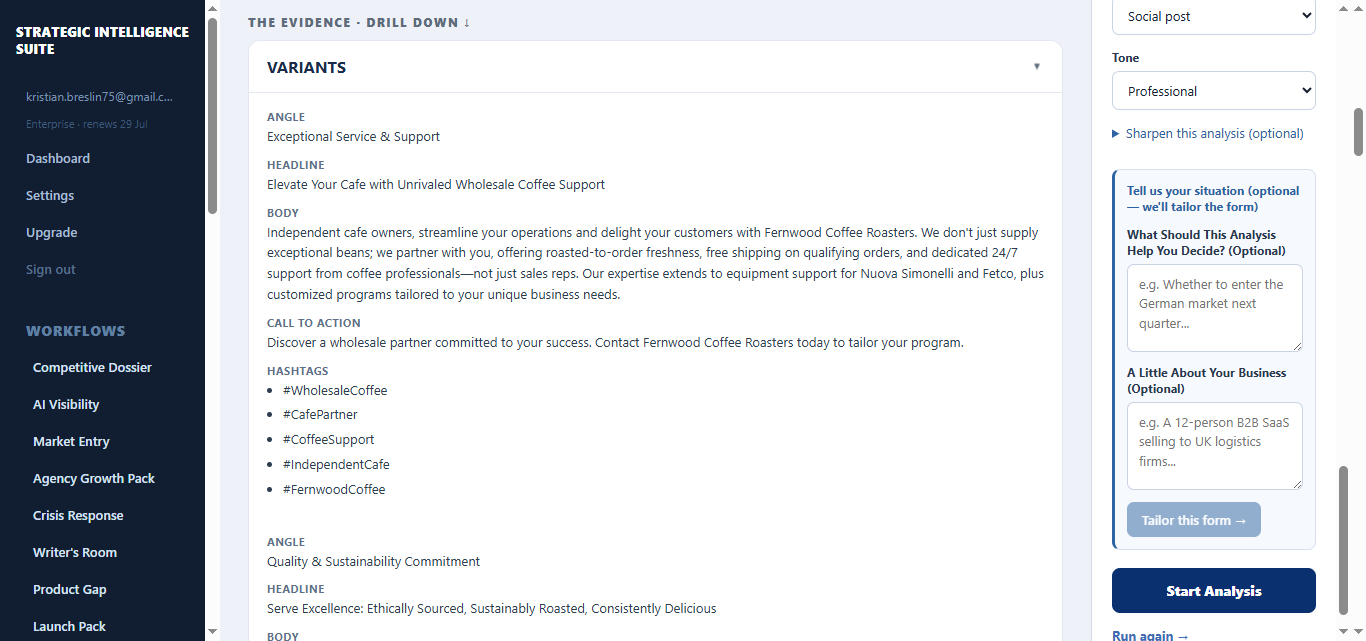The width and height of the screenshot is (1366, 641).
Task: Open the AI Visibility workflow
Action: point(66,404)
